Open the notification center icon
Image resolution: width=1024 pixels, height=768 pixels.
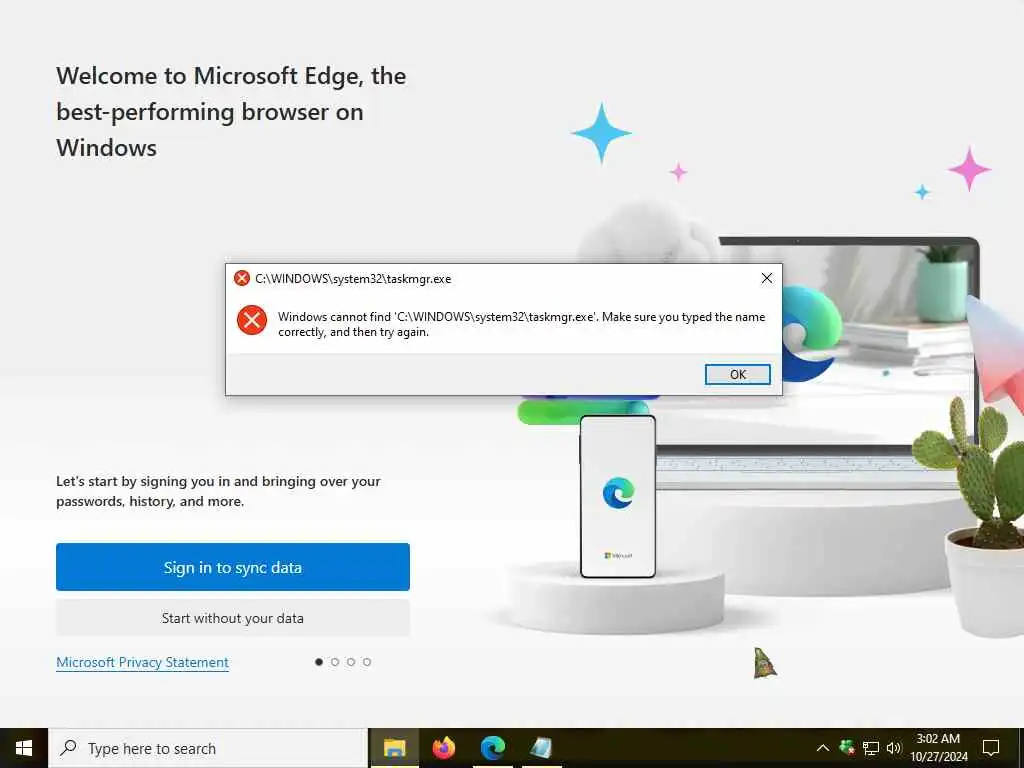[991, 748]
